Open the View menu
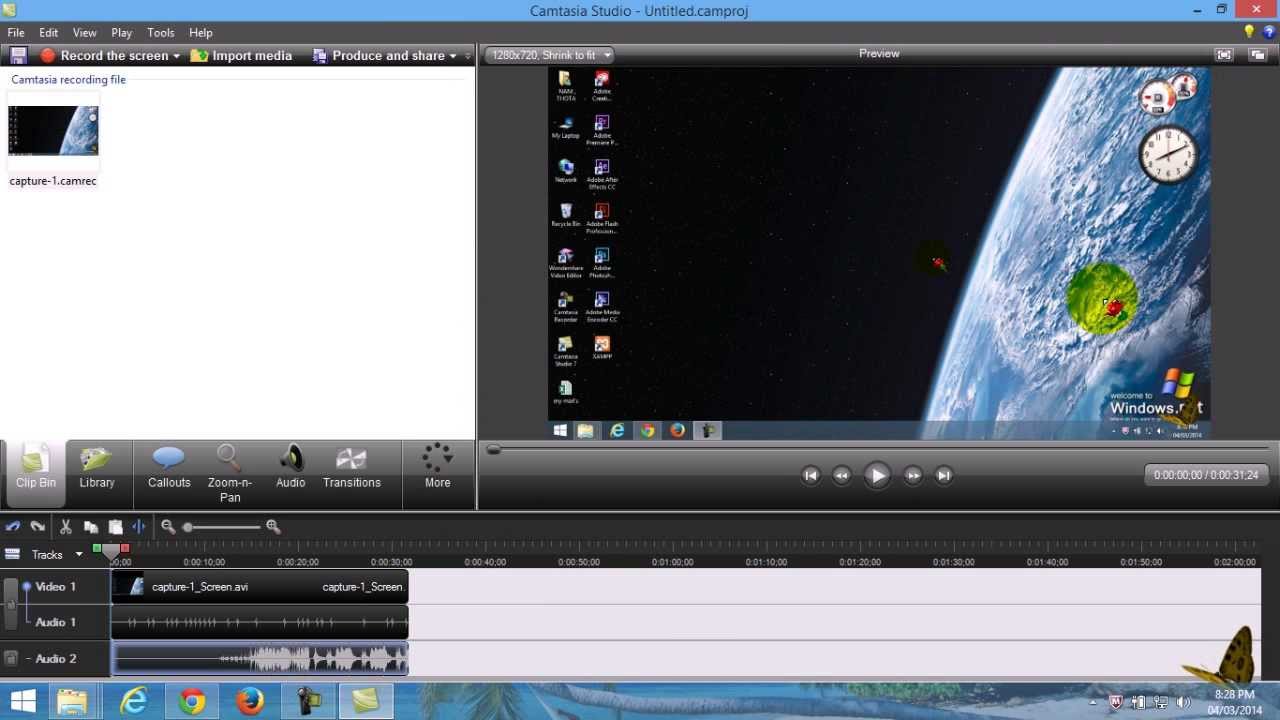Screen dimensions: 1280x720 point(85,33)
